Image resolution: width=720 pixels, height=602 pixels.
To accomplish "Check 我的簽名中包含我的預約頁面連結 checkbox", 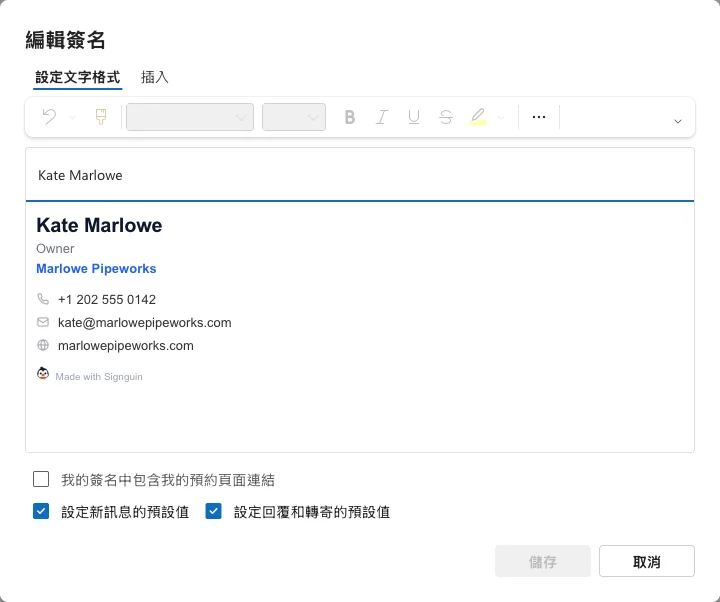I will click(41, 479).
